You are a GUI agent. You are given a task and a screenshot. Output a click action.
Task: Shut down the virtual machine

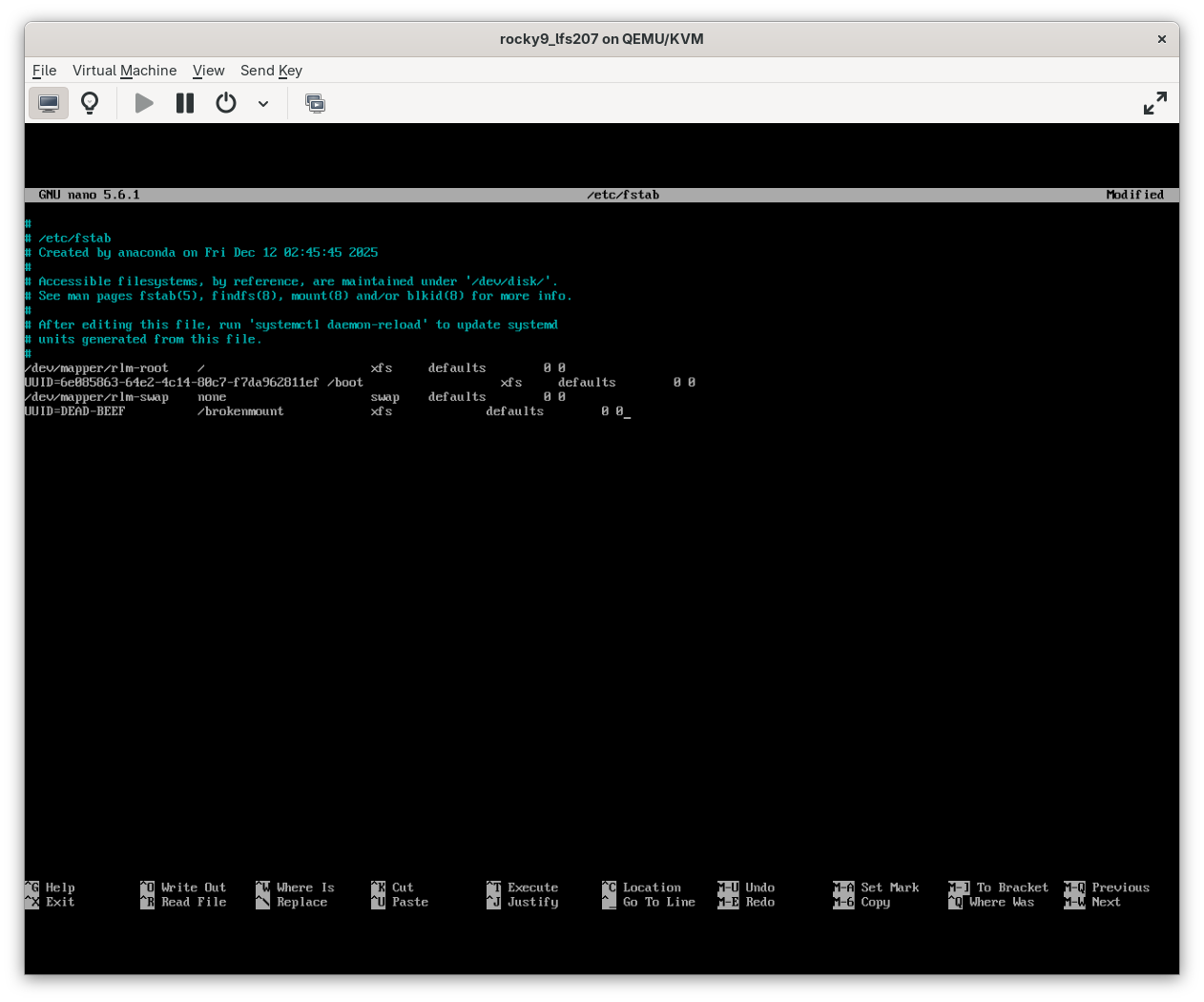click(225, 102)
